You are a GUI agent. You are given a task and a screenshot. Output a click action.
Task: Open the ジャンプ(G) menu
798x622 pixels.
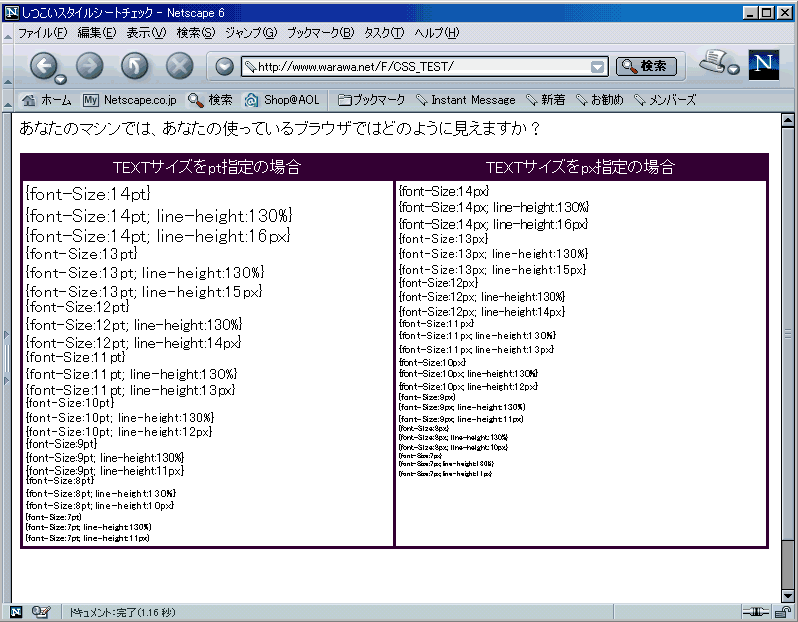pyautogui.click(x=251, y=33)
